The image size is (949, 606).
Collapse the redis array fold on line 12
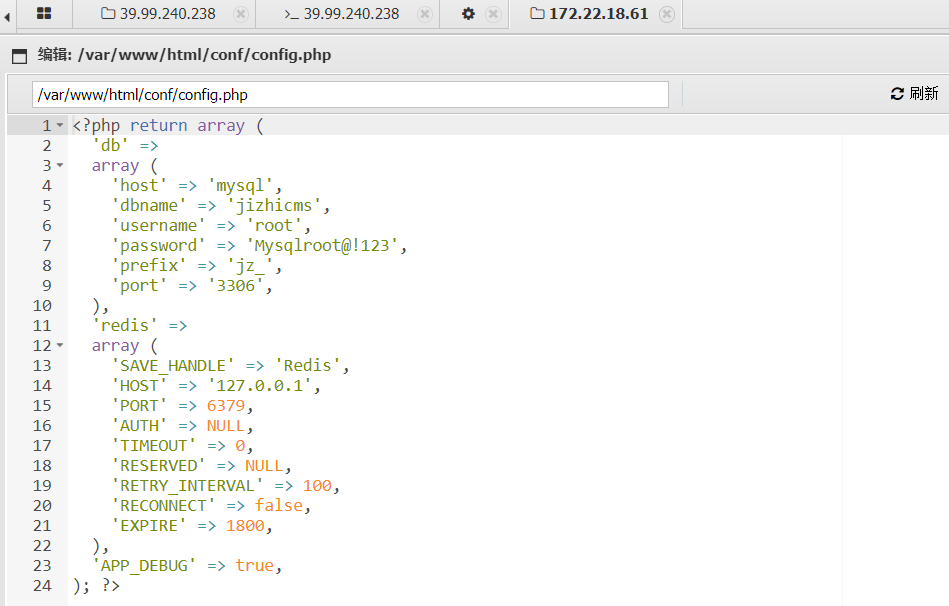pos(60,345)
